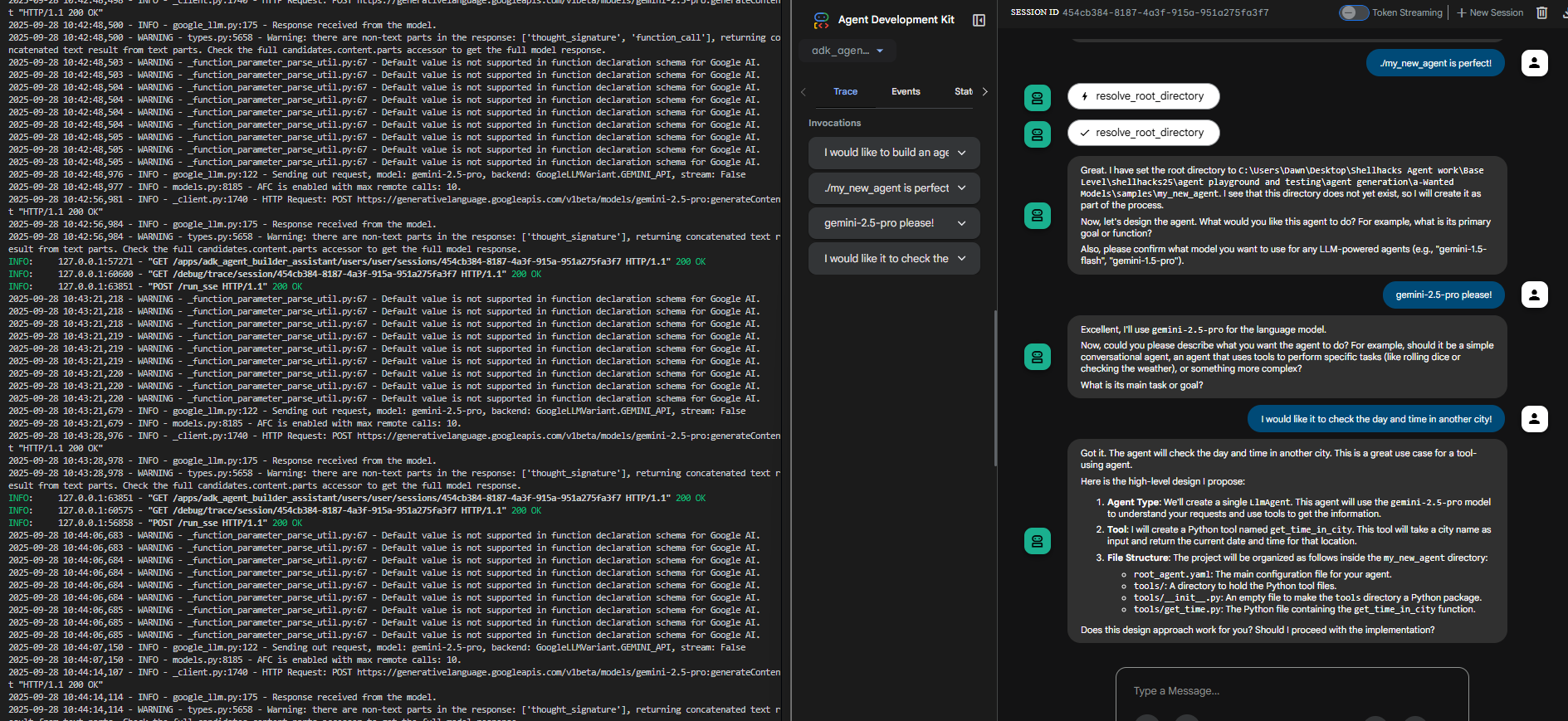Click the 'gemini-2.5-pro please!' message bubble
1568x721 pixels.
tap(1443, 295)
